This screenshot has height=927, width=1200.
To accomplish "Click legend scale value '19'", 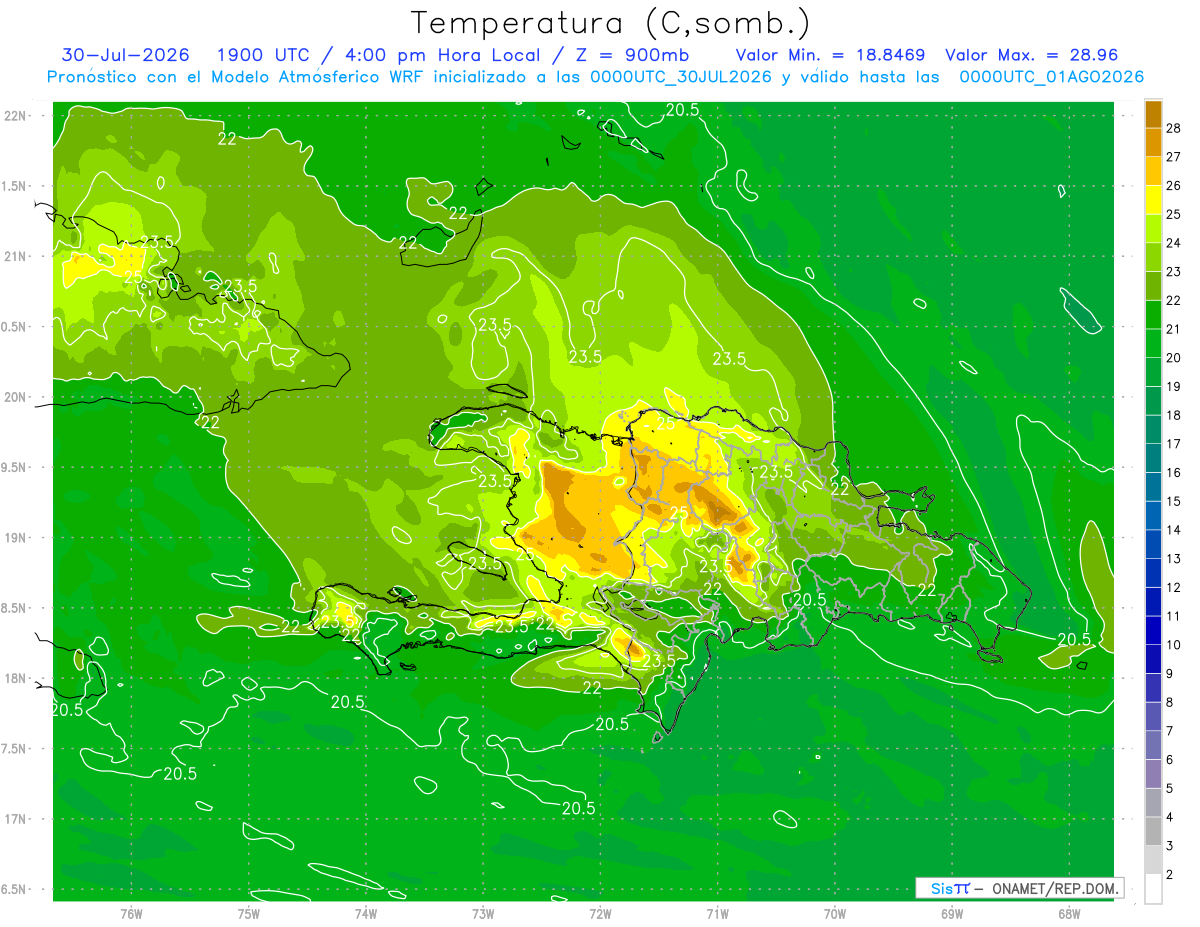I will tap(1174, 387).
